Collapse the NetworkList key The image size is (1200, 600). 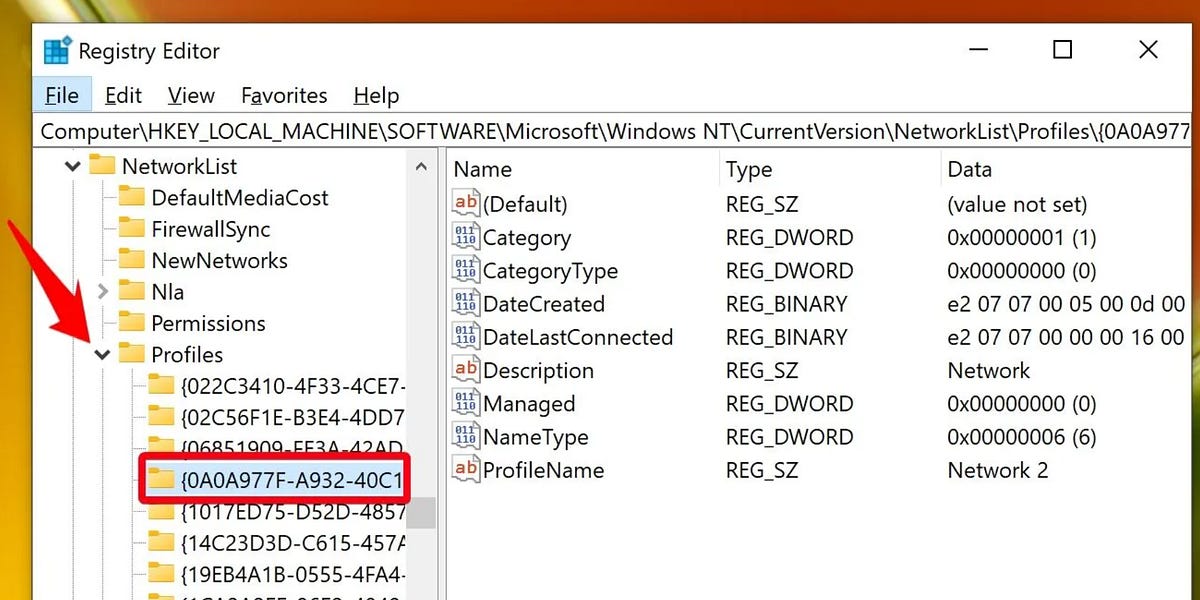coord(73,166)
